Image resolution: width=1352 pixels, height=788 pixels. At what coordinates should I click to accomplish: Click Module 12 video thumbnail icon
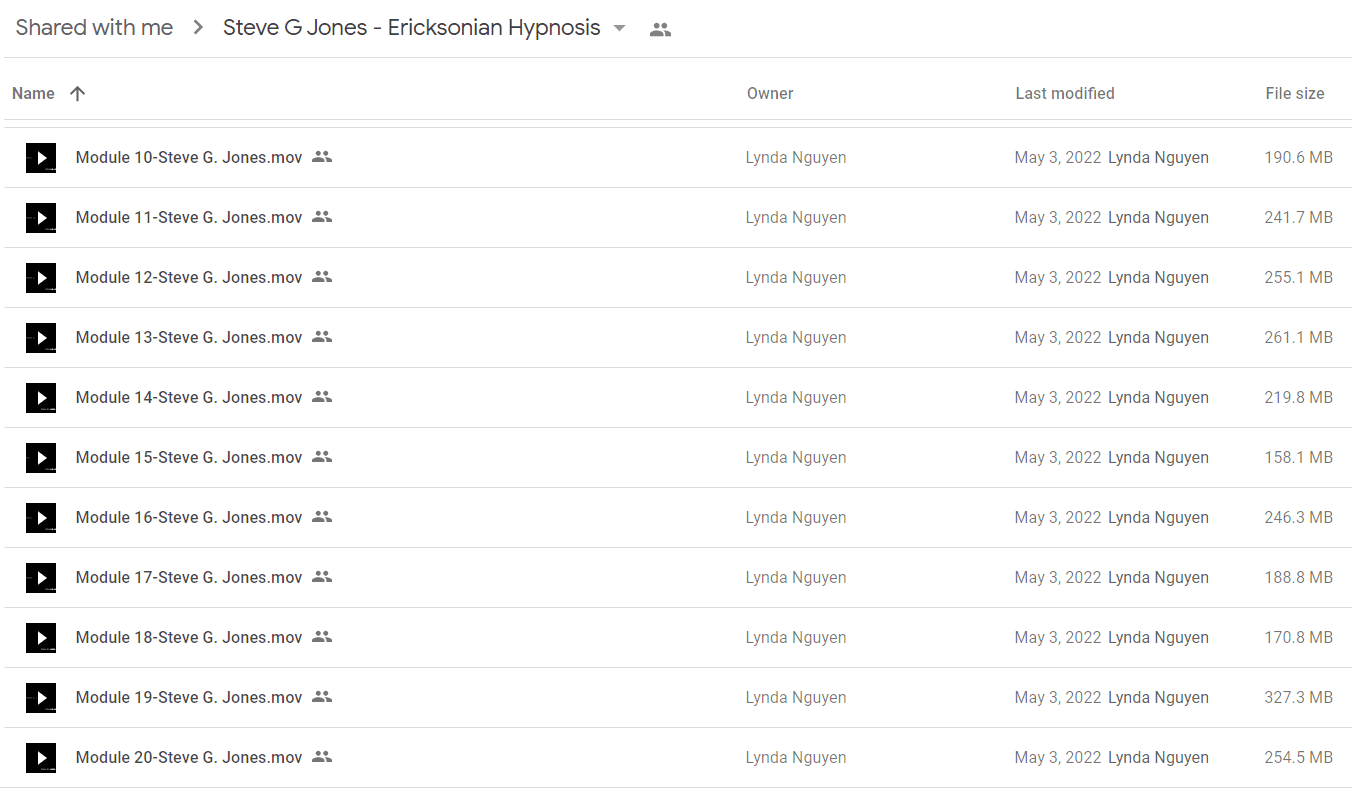tap(41, 277)
